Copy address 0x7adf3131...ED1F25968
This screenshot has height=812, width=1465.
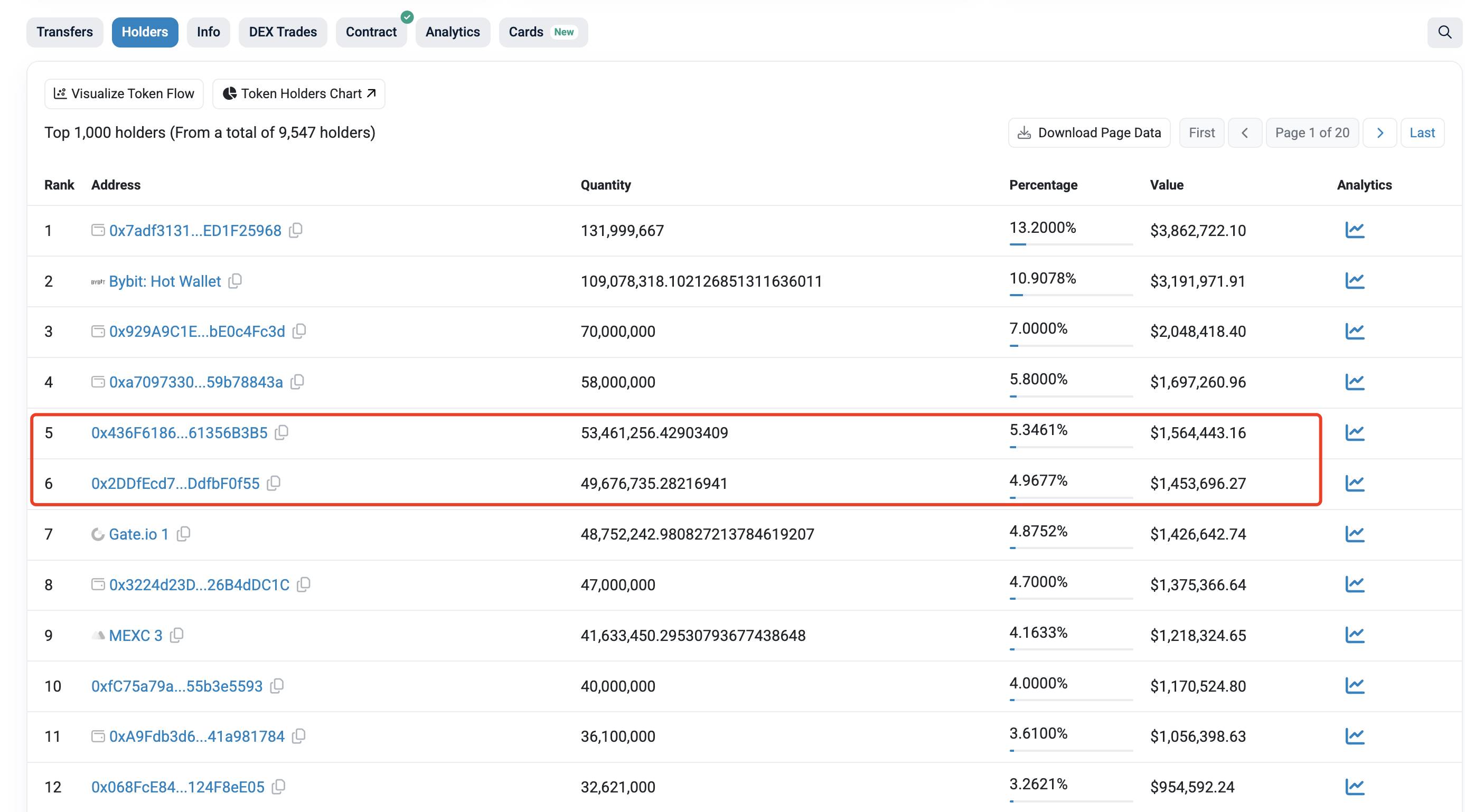296,230
